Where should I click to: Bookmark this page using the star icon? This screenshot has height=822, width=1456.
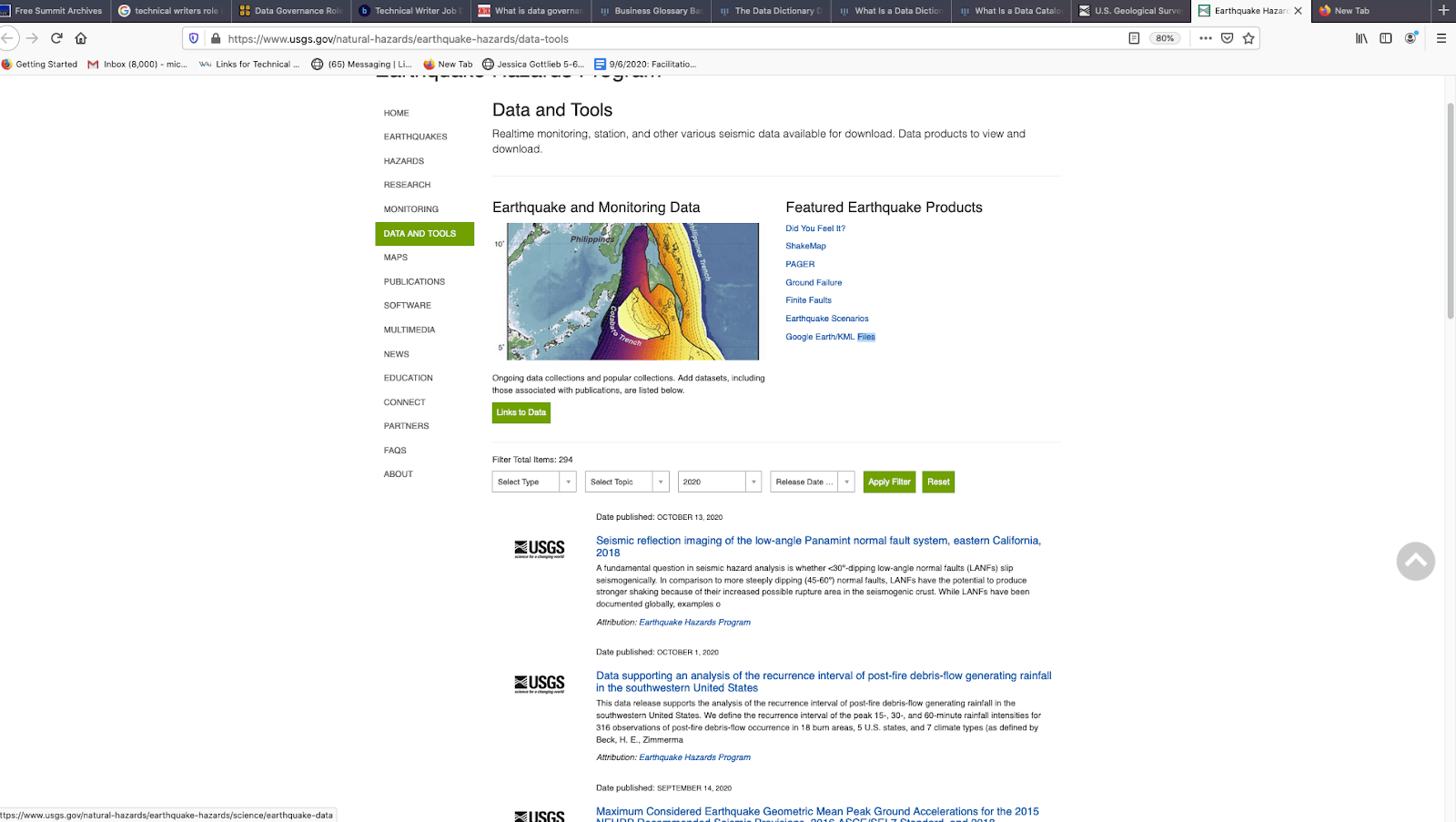pyautogui.click(x=1249, y=37)
